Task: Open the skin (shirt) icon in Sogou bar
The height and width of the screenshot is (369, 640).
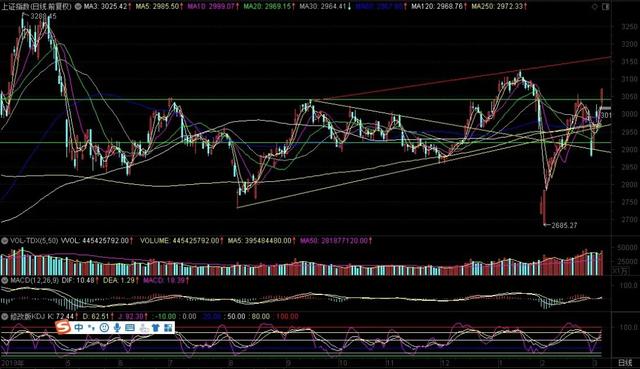Action: tap(156, 327)
